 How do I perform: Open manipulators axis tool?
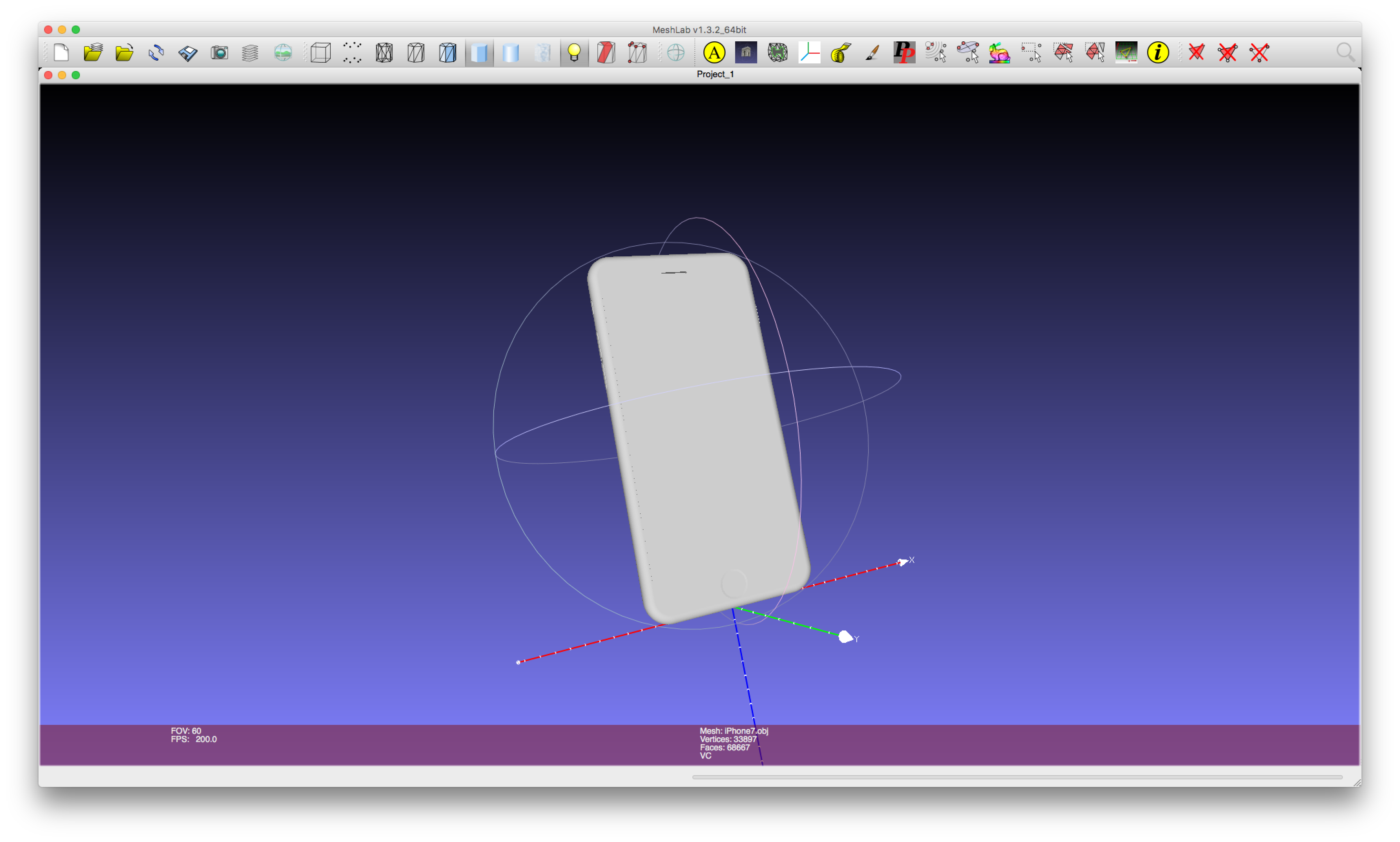click(810, 53)
